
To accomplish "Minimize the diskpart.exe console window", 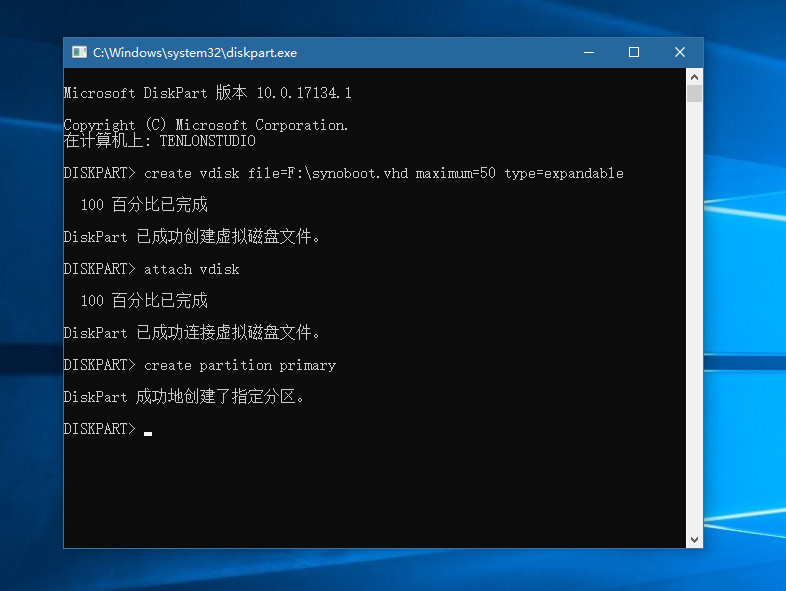I will 587,53.
